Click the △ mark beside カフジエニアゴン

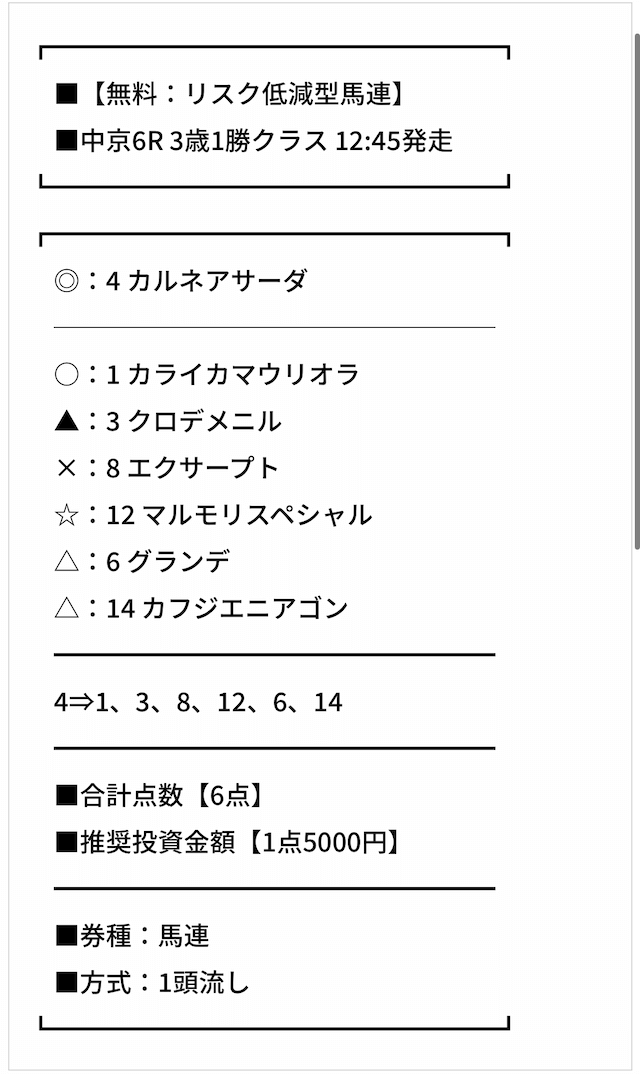(x=66, y=609)
